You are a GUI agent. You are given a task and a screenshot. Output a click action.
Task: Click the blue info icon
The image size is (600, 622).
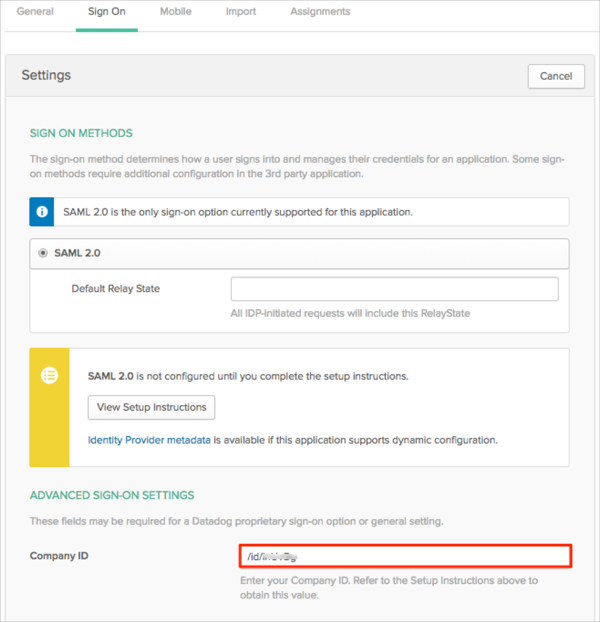coord(44,212)
